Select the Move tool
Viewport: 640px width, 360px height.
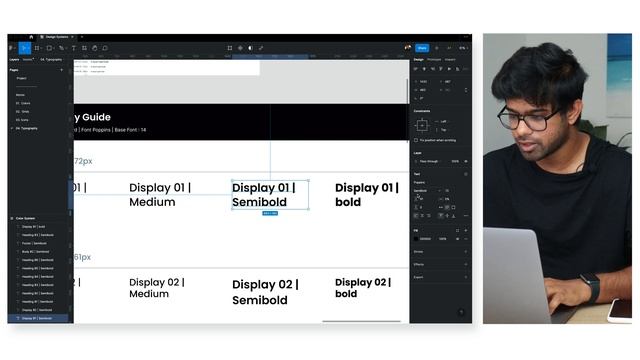click(24, 48)
